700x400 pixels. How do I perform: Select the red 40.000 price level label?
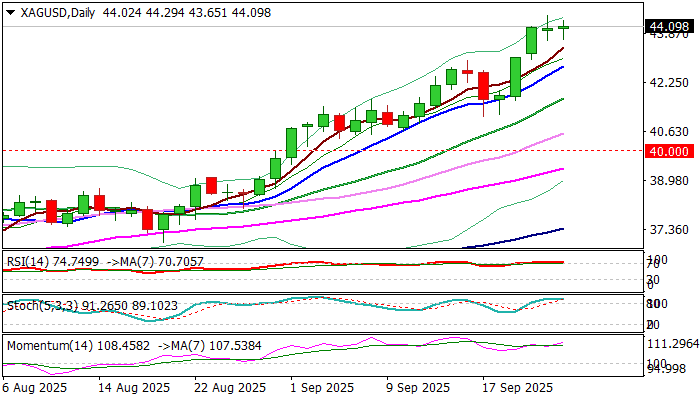tap(667, 150)
